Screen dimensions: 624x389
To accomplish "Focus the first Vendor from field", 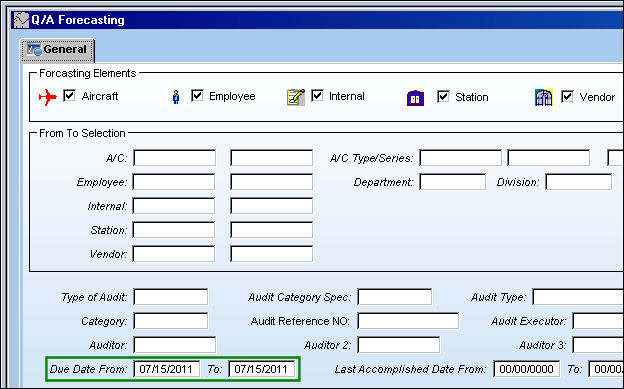I will pos(174,254).
